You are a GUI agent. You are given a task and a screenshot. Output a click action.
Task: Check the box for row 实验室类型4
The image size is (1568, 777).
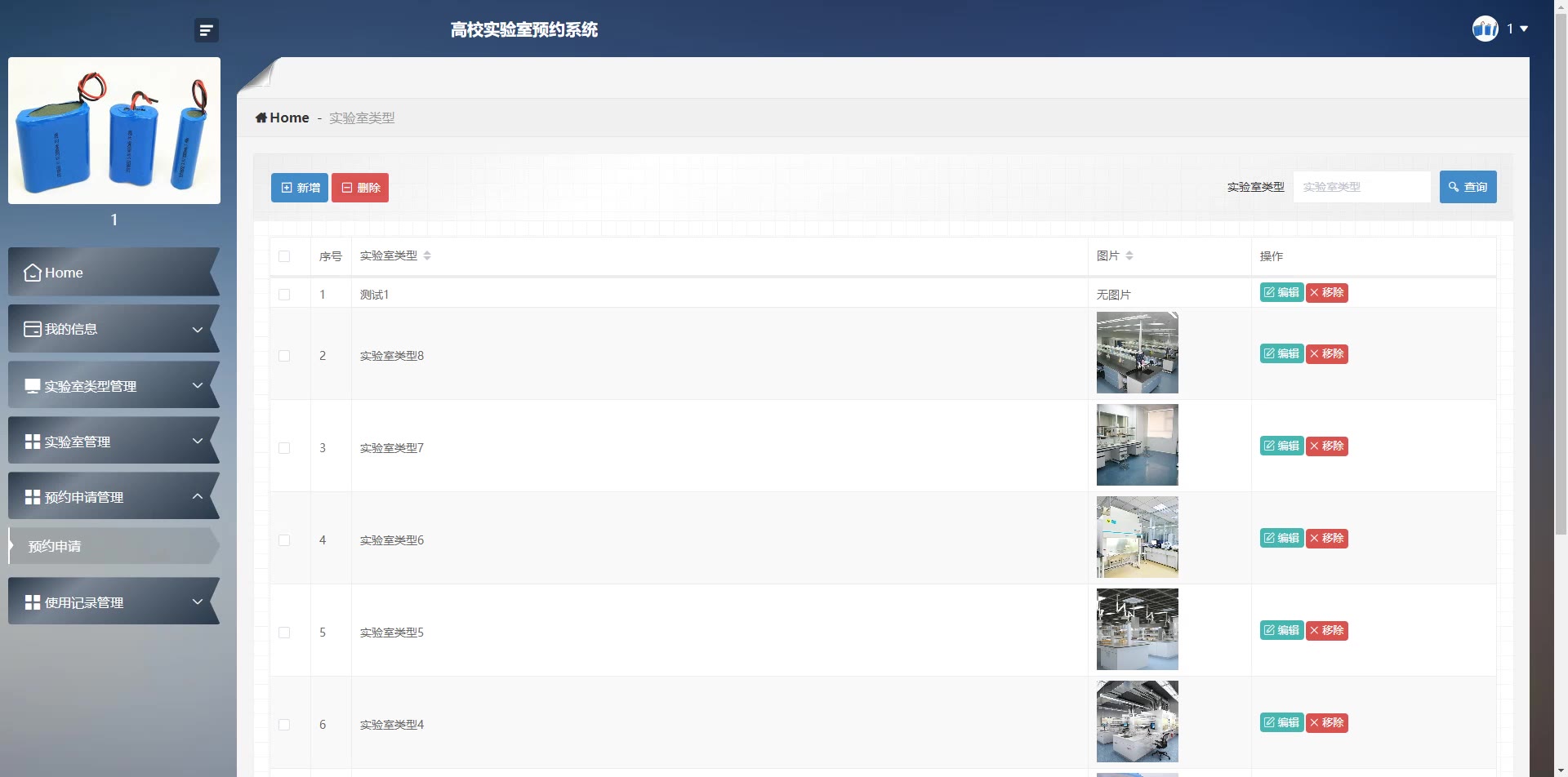pos(284,725)
